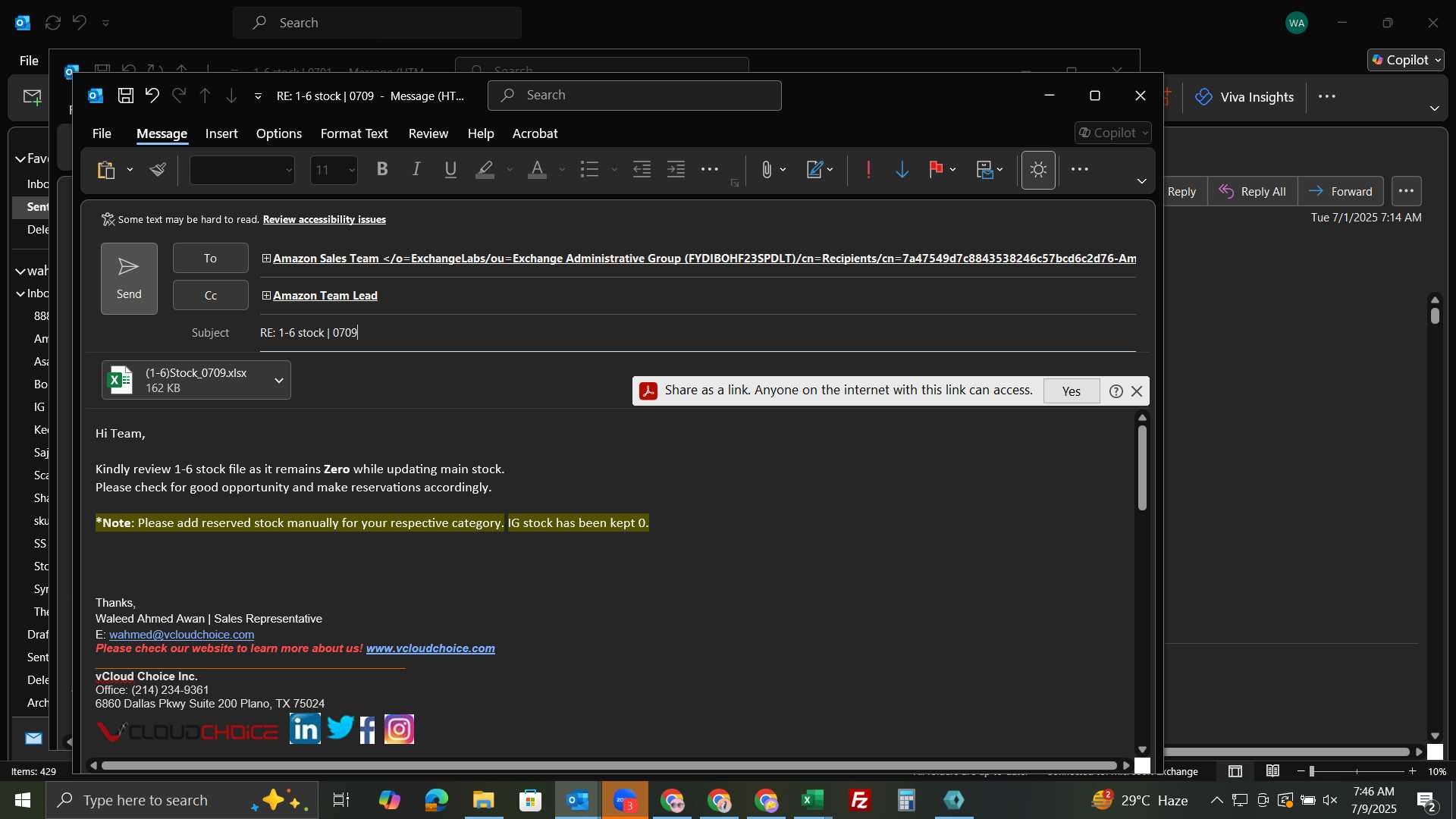Switch to the Options tab
The image size is (1456, 819).
(x=279, y=133)
